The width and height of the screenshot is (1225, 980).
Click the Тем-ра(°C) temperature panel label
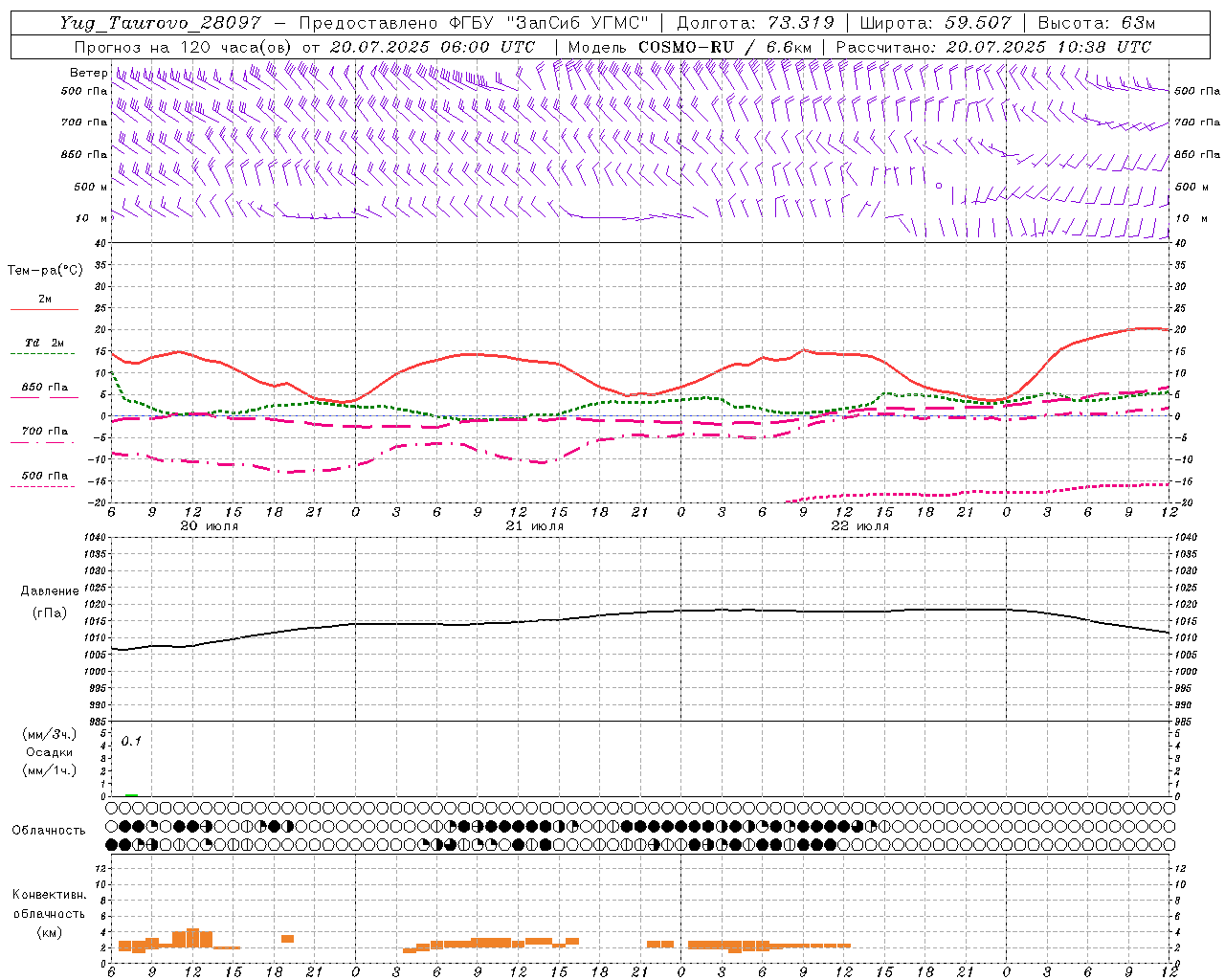coord(45,271)
